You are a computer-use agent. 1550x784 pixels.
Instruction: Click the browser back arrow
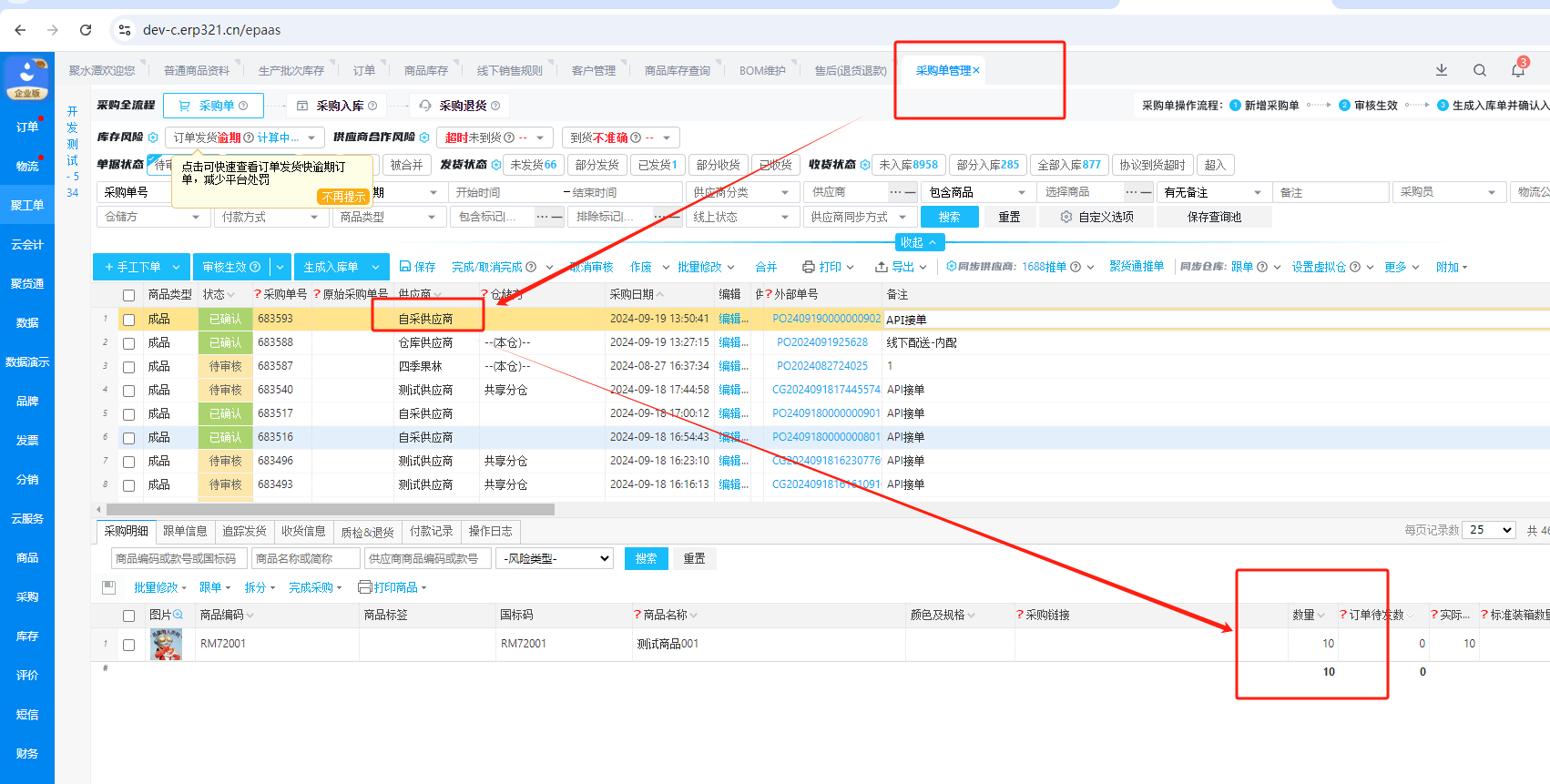[x=20, y=30]
